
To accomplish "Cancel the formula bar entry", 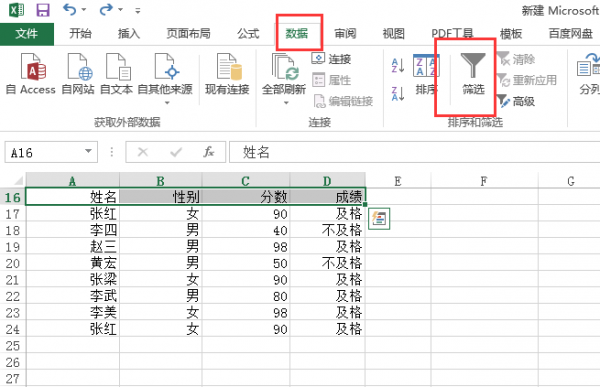I will pyautogui.click(x=143, y=152).
